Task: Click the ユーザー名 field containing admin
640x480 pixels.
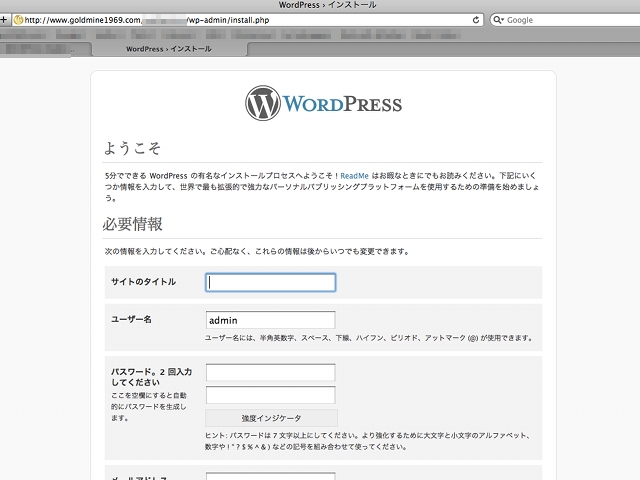Action: click(271, 320)
